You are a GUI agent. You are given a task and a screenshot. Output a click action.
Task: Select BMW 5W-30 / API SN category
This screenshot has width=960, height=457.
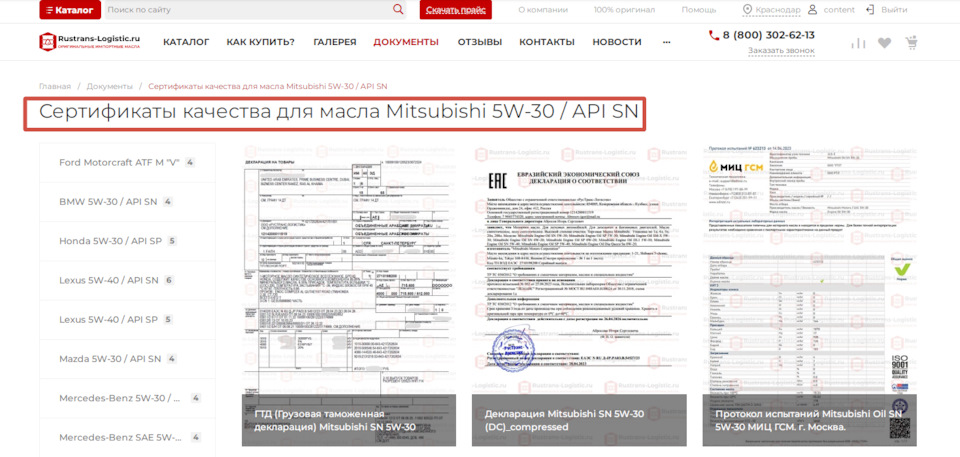click(x=127, y=202)
